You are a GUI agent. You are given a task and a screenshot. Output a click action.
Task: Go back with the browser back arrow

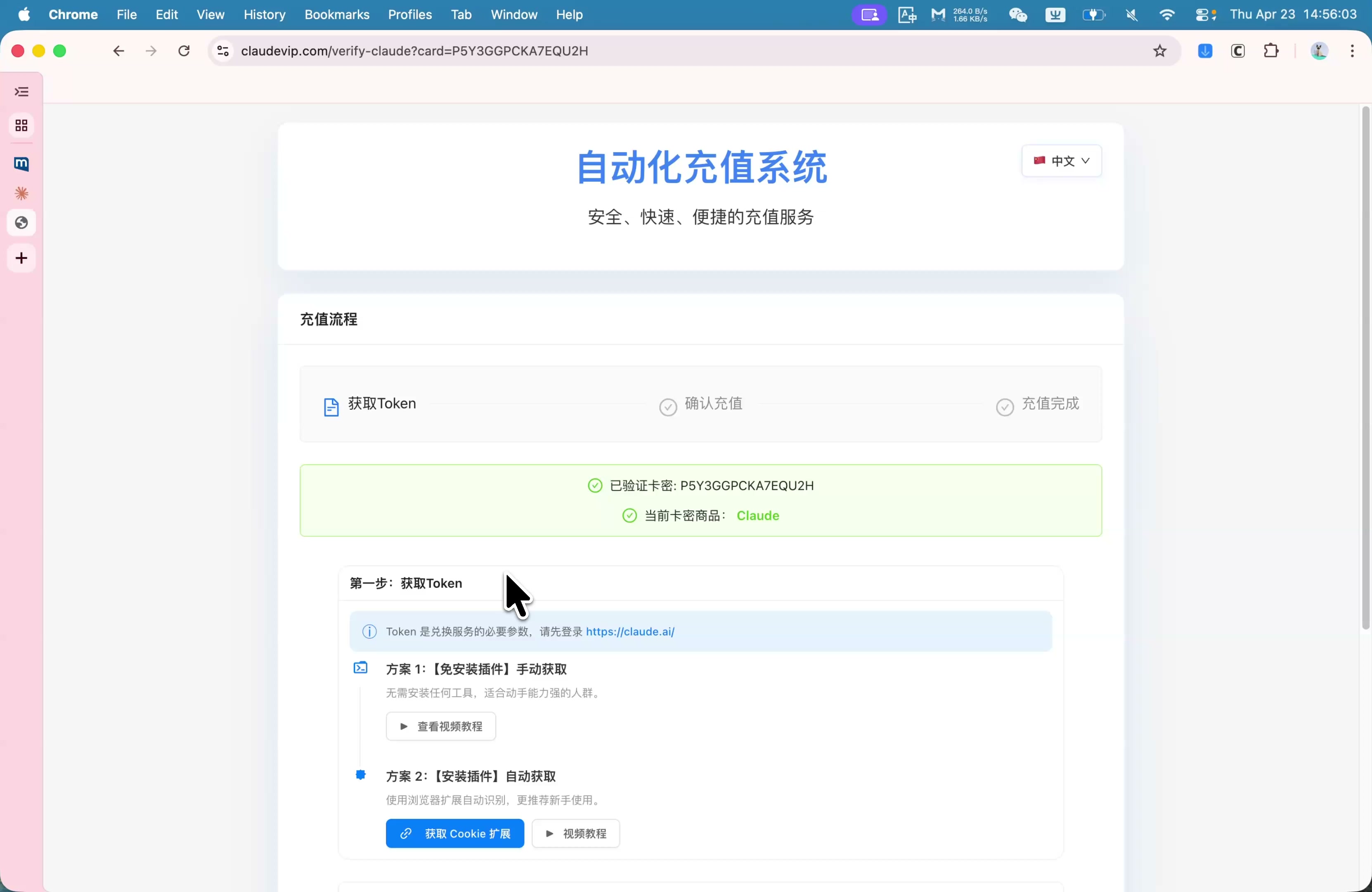click(118, 51)
